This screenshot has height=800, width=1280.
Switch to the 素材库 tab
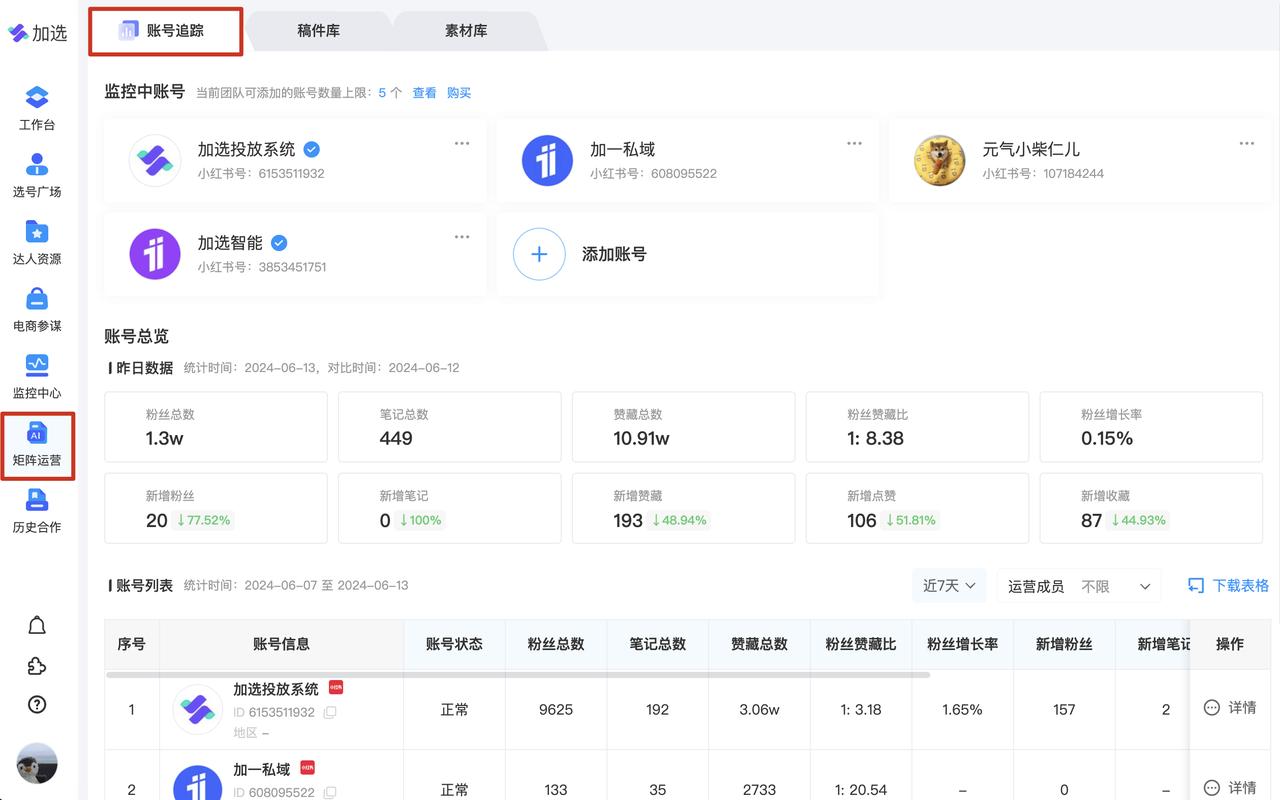click(x=466, y=31)
